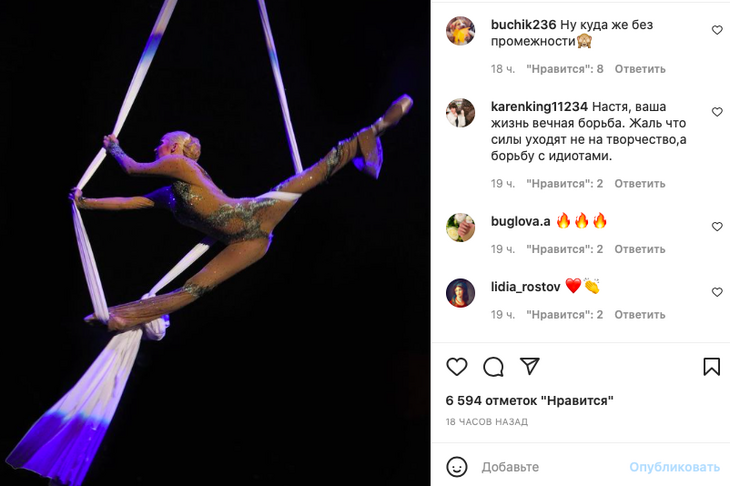Like lidia_rostov's comment heart
This screenshot has height=486, width=730.
pyautogui.click(x=717, y=292)
